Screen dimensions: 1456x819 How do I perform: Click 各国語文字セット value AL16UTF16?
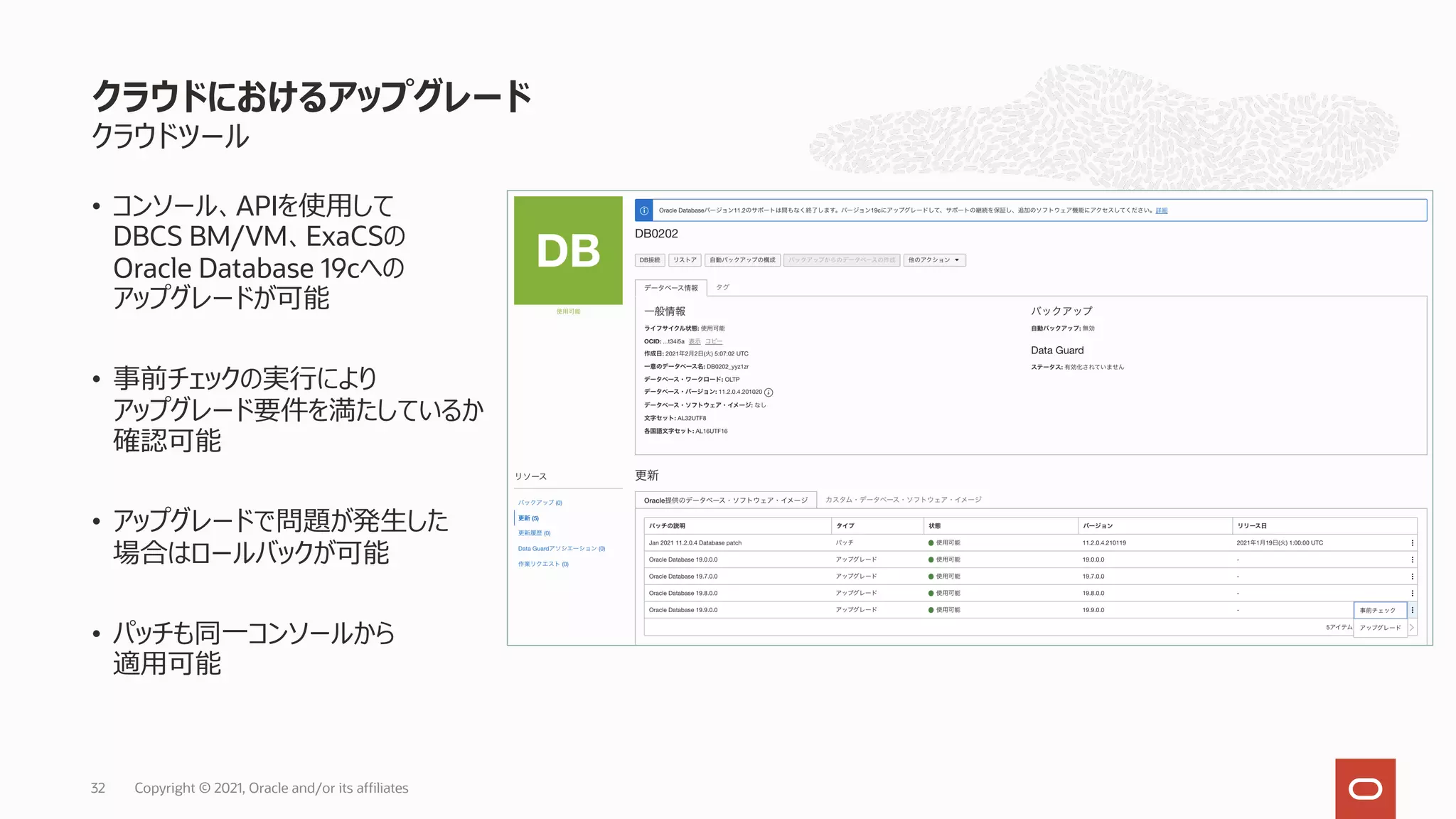pos(712,431)
